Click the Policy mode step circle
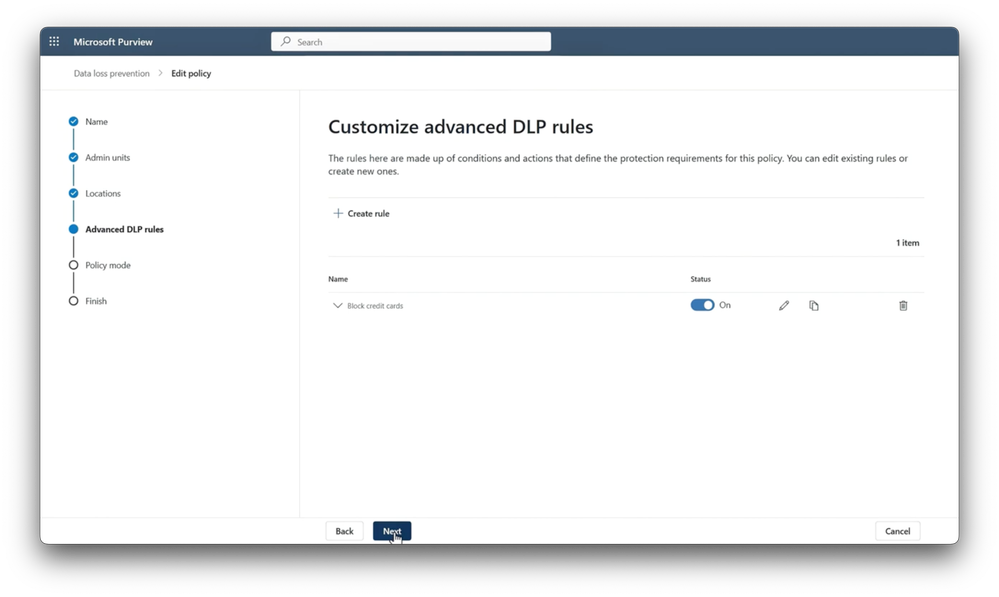The width and height of the screenshot is (999, 597). pos(73,265)
